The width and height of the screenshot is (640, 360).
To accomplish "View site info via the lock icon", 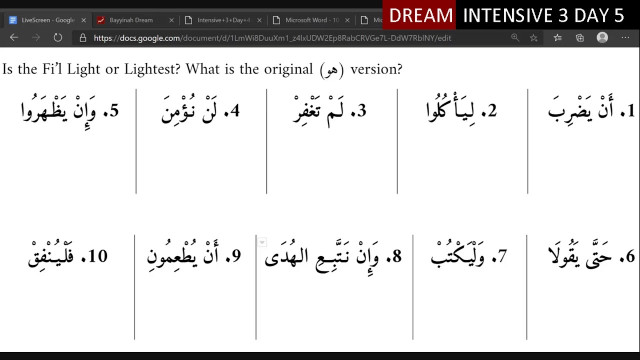I will click(x=83, y=38).
